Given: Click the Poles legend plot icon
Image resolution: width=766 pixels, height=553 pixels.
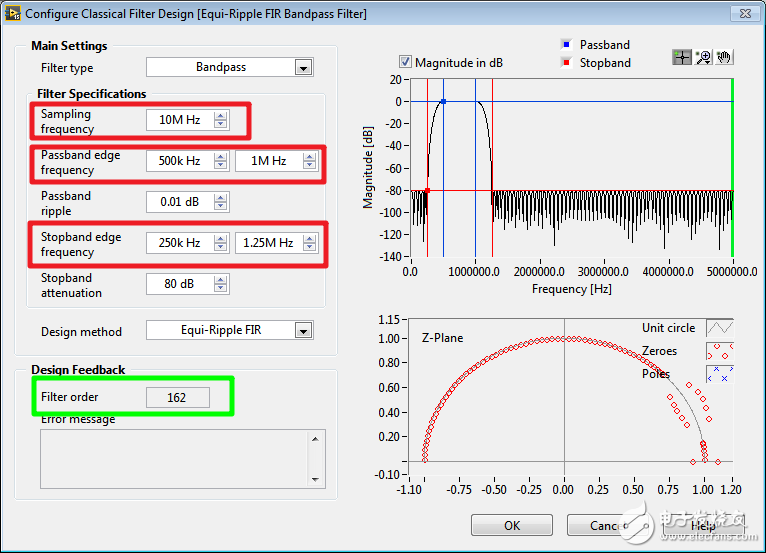Looking at the screenshot, I should [720, 374].
